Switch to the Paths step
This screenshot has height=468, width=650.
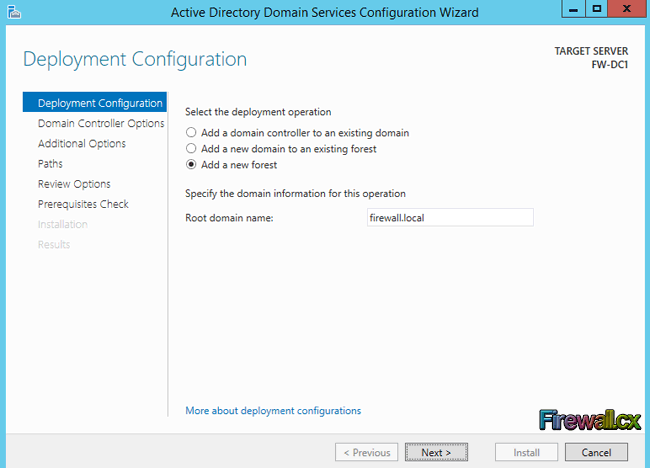[50, 164]
